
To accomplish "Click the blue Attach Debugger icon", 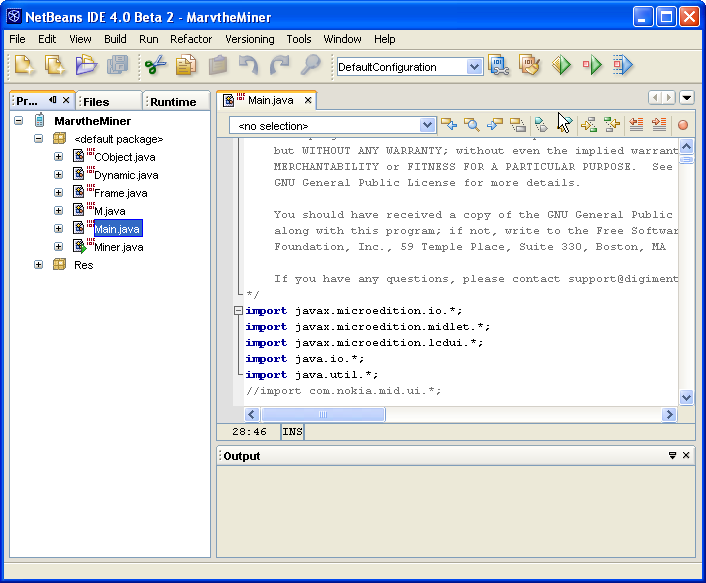I will (x=623, y=66).
